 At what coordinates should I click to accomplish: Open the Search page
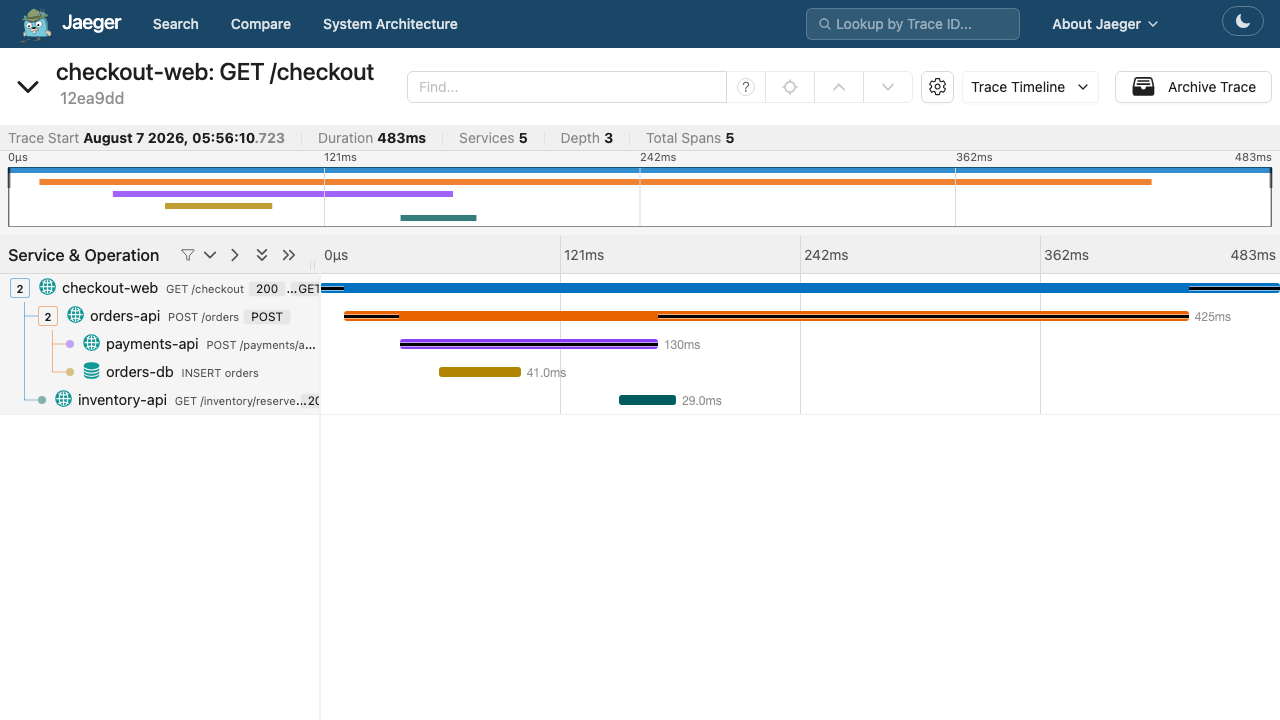pyautogui.click(x=175, y=24)
